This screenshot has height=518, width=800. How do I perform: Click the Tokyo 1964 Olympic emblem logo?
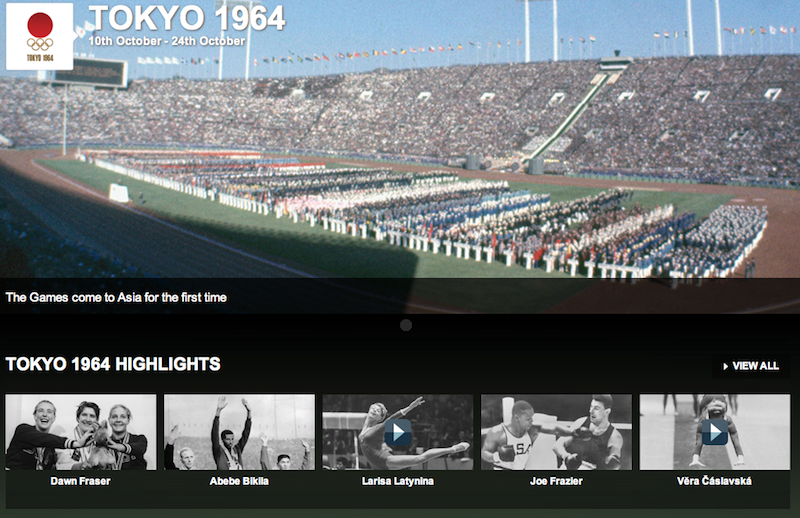[x=39, y=36]
